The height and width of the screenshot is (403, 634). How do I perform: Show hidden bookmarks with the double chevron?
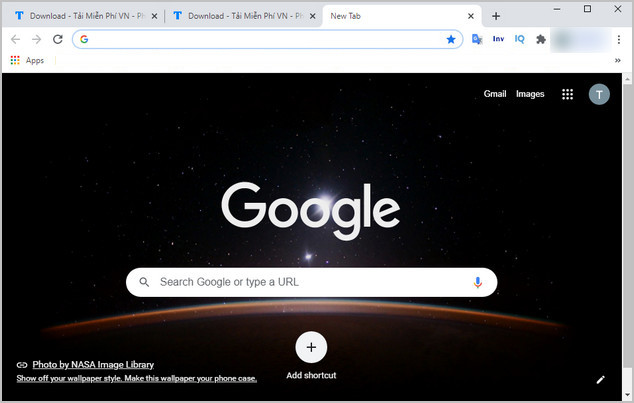[617, 60]
